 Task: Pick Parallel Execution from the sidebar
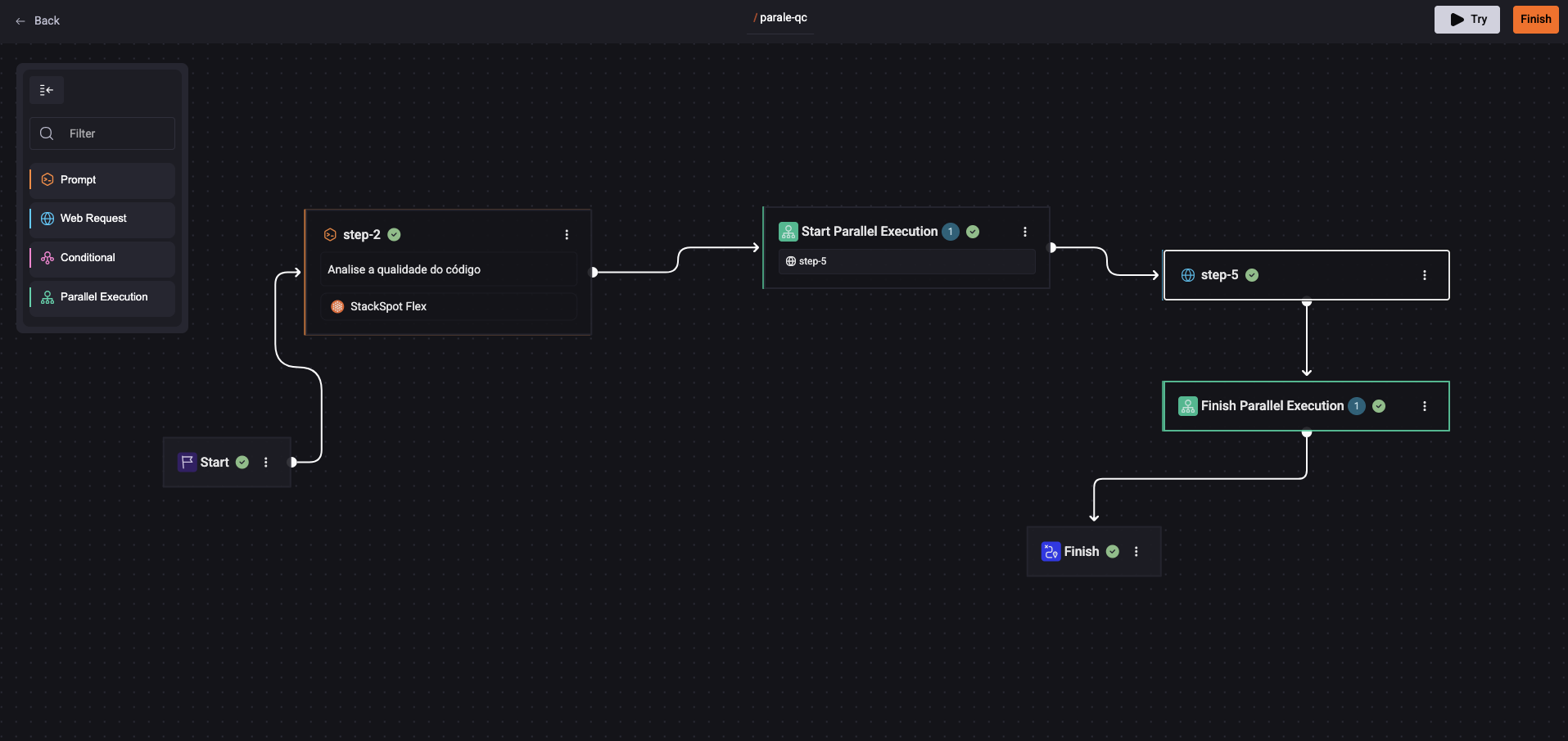102,297
